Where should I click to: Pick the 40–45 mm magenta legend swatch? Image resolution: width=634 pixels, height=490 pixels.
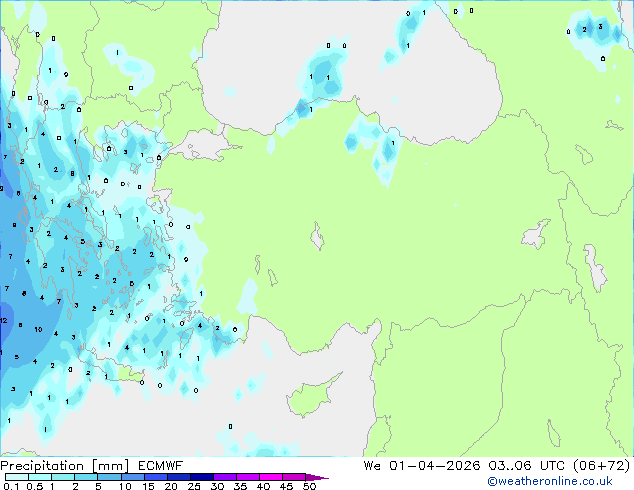[x=270, y=477]
